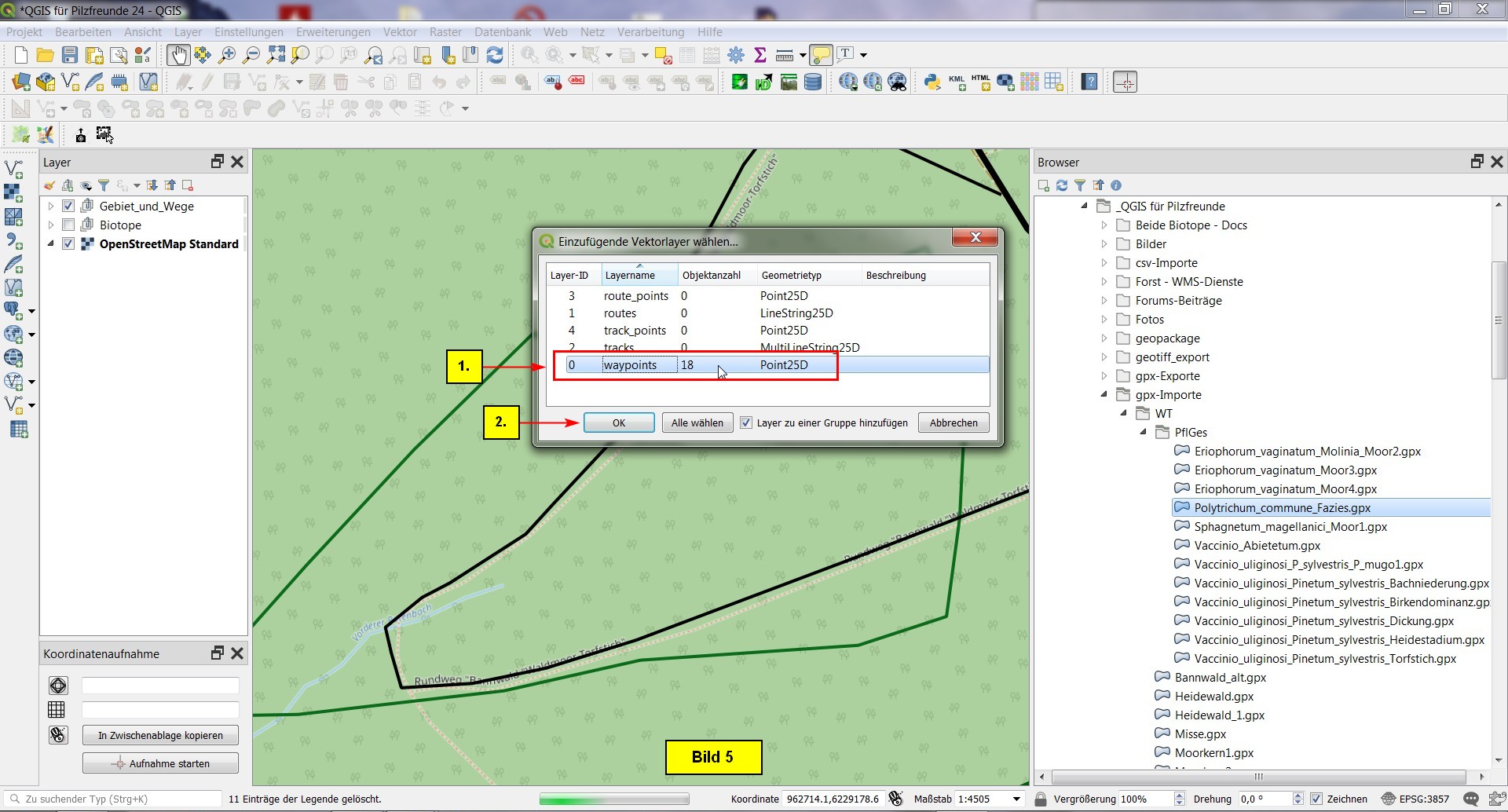
Task: Disable the Zeichnen render checkbox
Action: (x=1316, y=799)
